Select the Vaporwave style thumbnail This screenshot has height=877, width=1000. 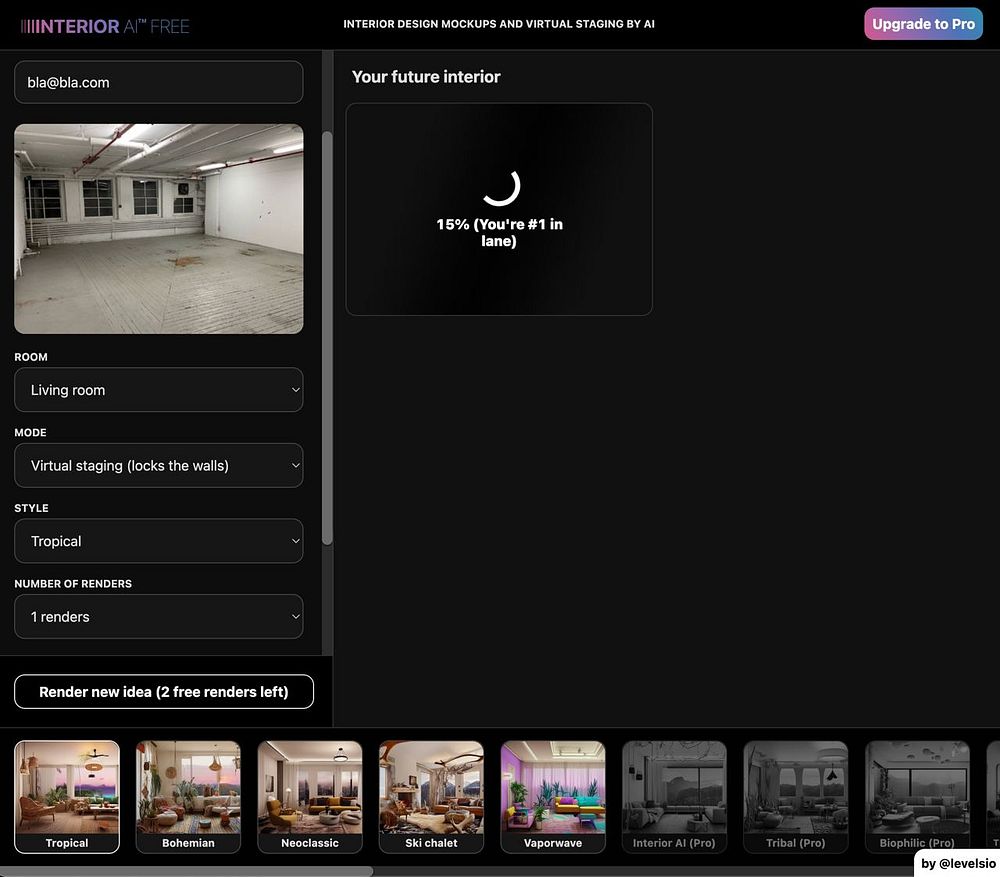tap(553, 797)
